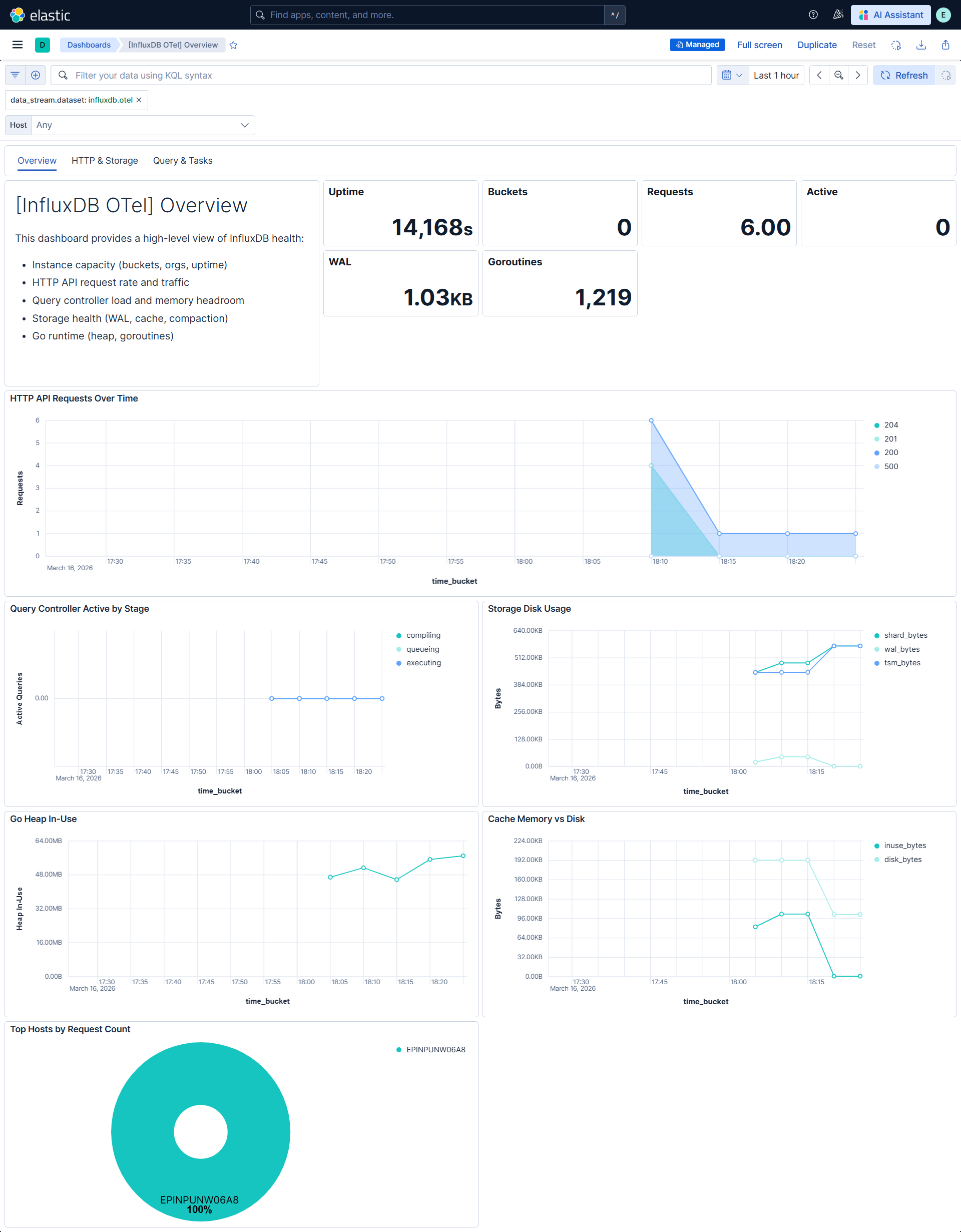Viewport: 961px width, 1232px height.
Task: Select the compiling color dot in query legend
Action: pyautogui.click(x=399, y=635)
